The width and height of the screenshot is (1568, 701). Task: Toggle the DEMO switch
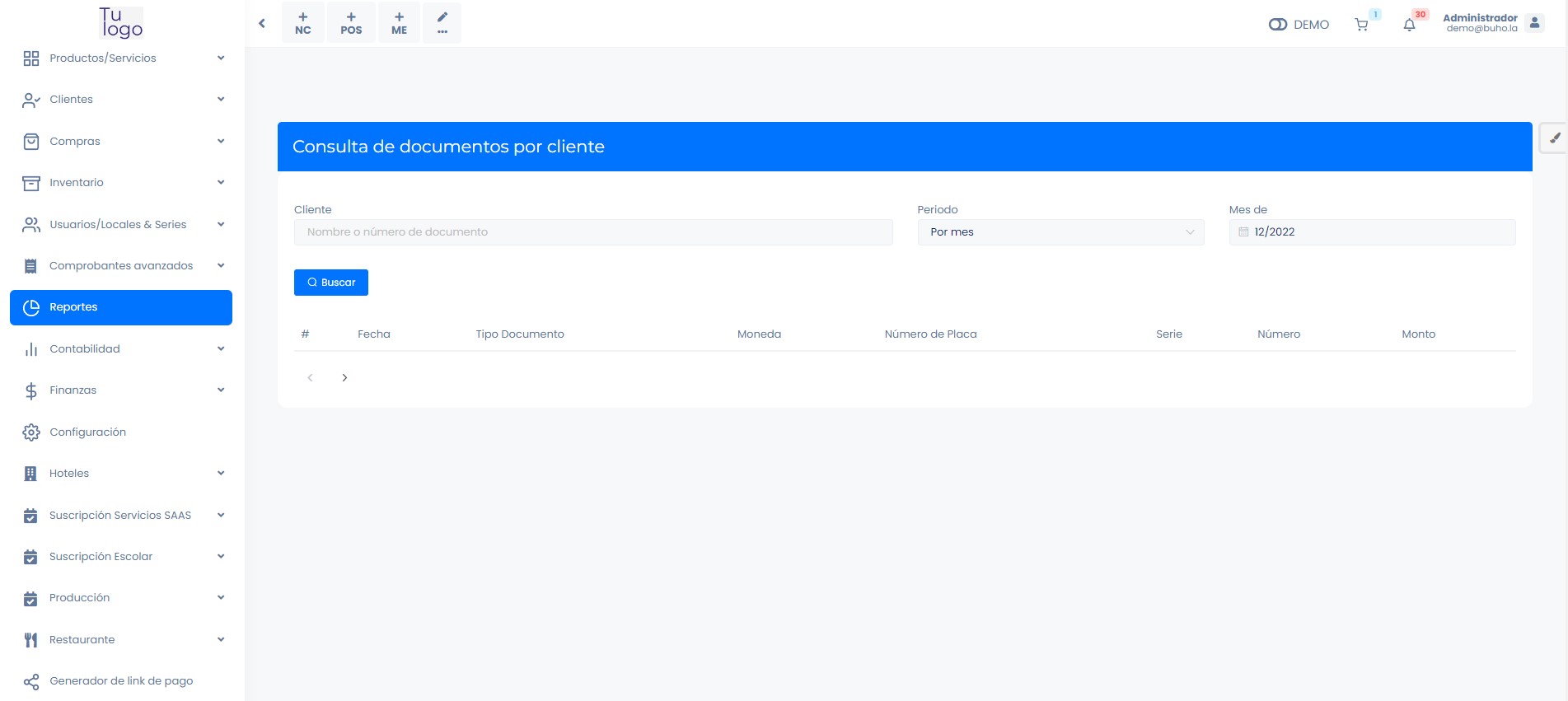(1278, 25)
